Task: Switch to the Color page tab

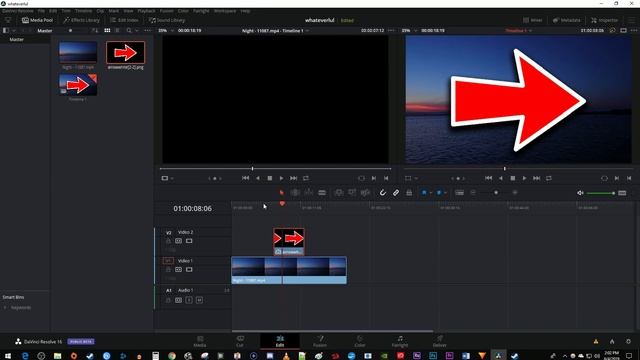Action: click(360, 342)
